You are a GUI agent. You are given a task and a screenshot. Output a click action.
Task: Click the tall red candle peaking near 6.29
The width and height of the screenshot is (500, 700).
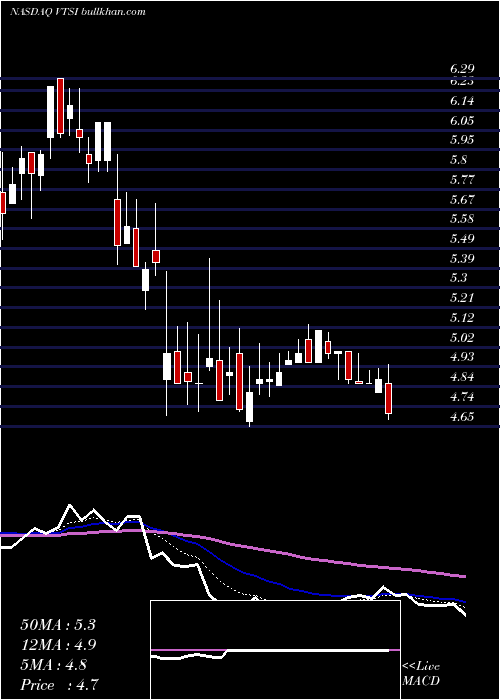coord(60,106)
